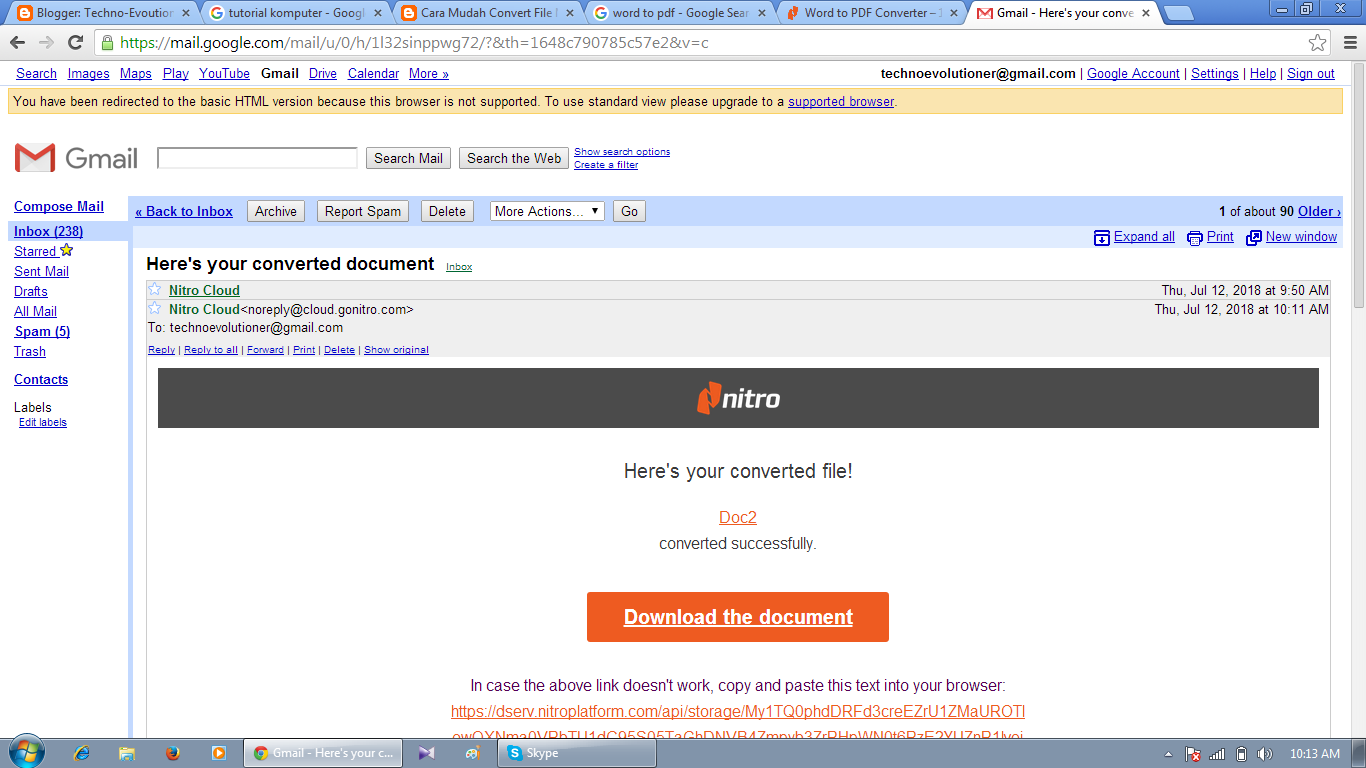Open Drafts folder
Image resolution: width=1366 pixels, height=768 pixels.
pos(31,291)
